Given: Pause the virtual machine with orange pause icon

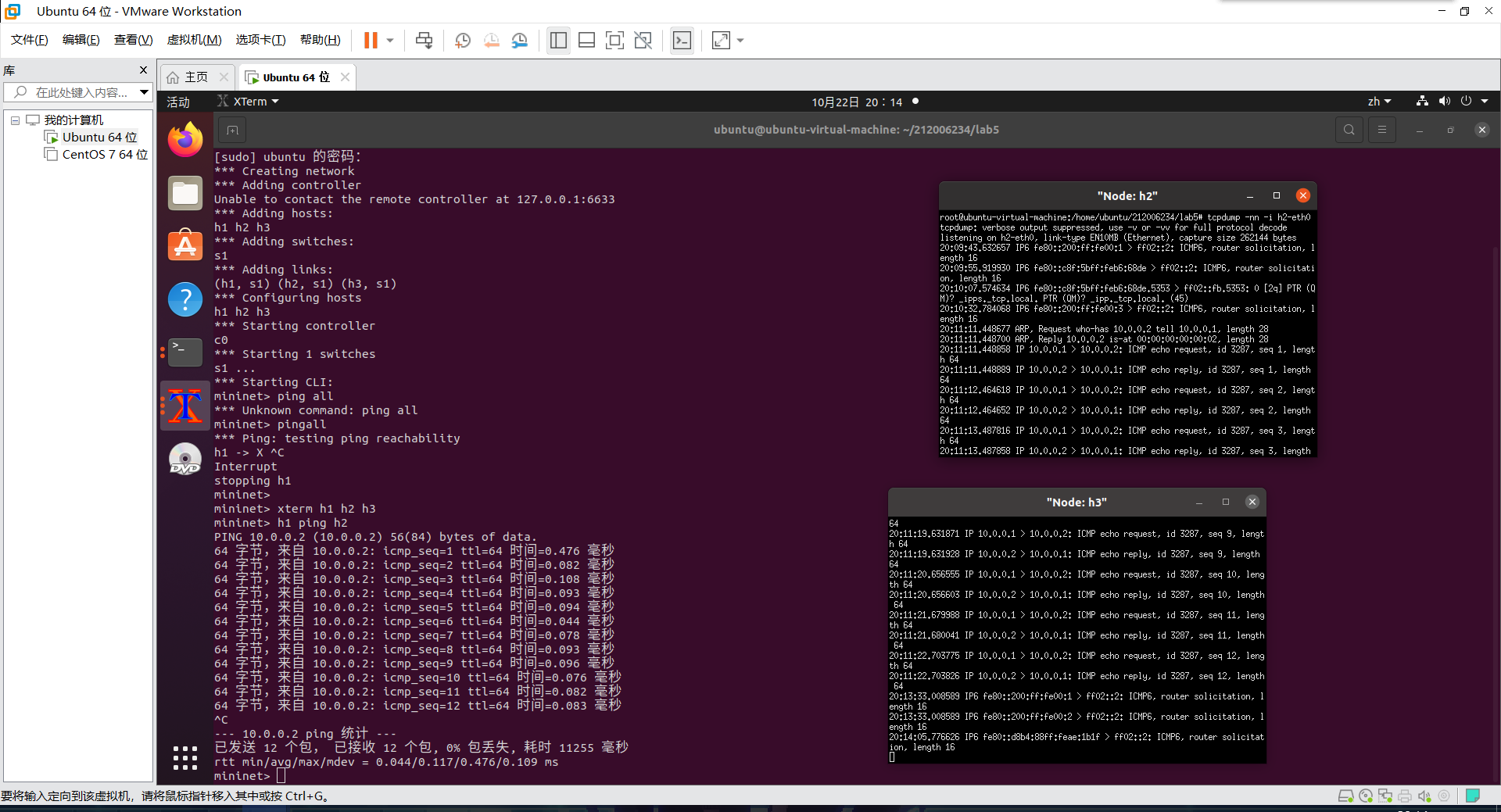Looking at the screenshot, I should pos(371,40).
